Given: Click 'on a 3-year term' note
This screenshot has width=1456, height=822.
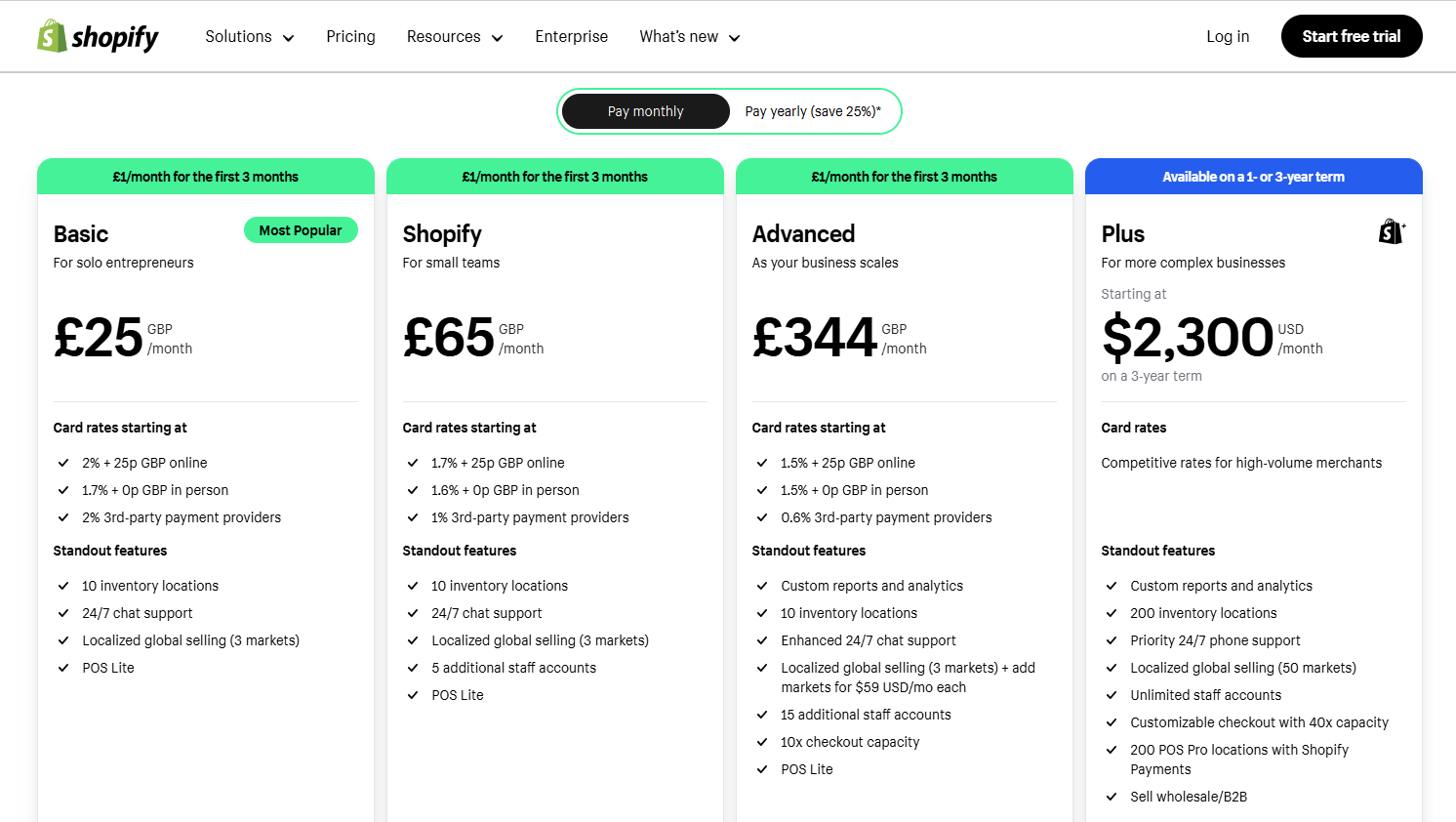Looking at the screenshot, I should [x=1152, y=376].
